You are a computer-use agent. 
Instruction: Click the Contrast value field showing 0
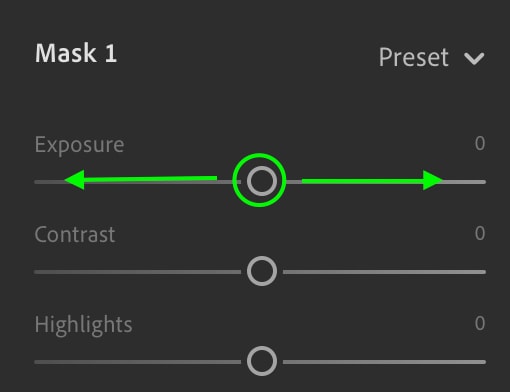pyautogui.click(x=480, y=233)
